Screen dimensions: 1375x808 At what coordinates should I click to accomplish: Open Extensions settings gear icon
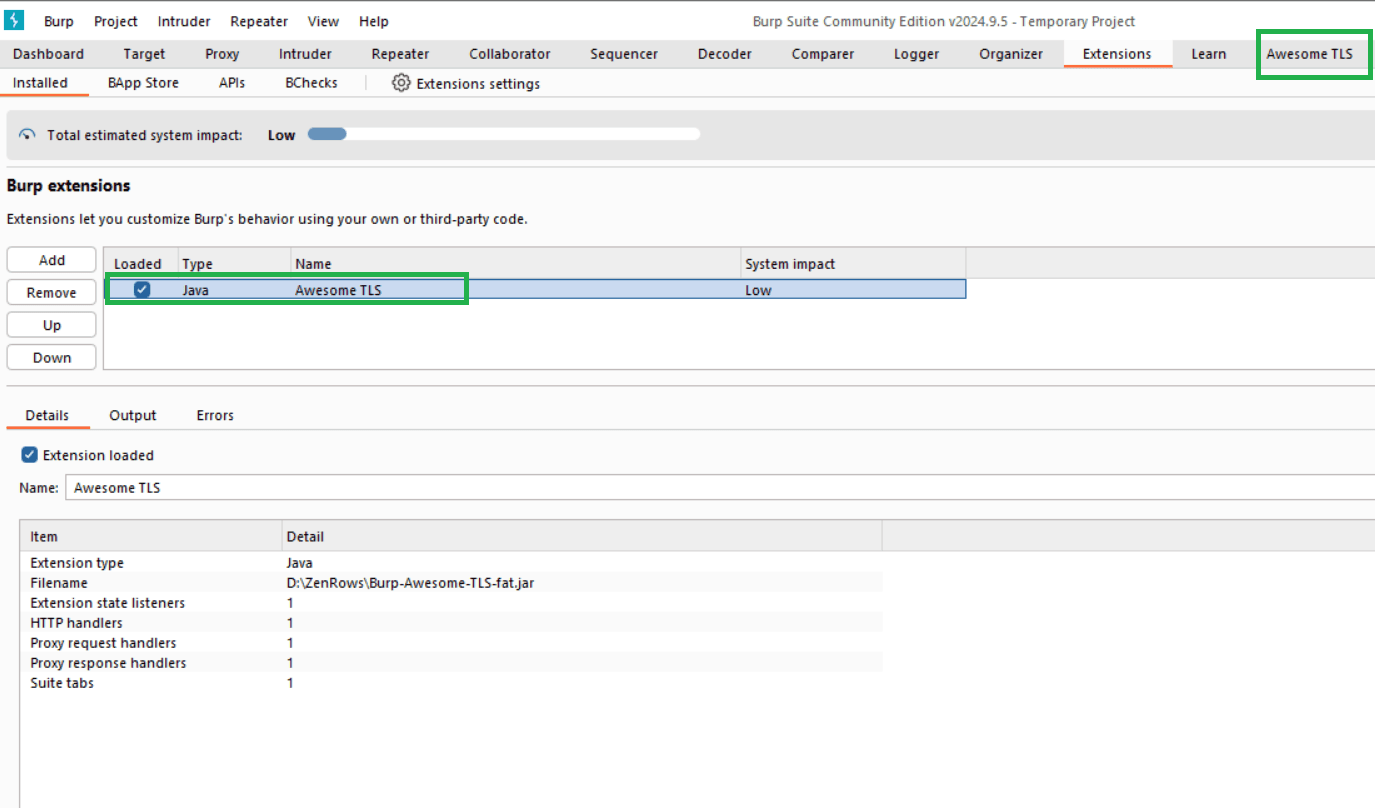coord(401,83)
